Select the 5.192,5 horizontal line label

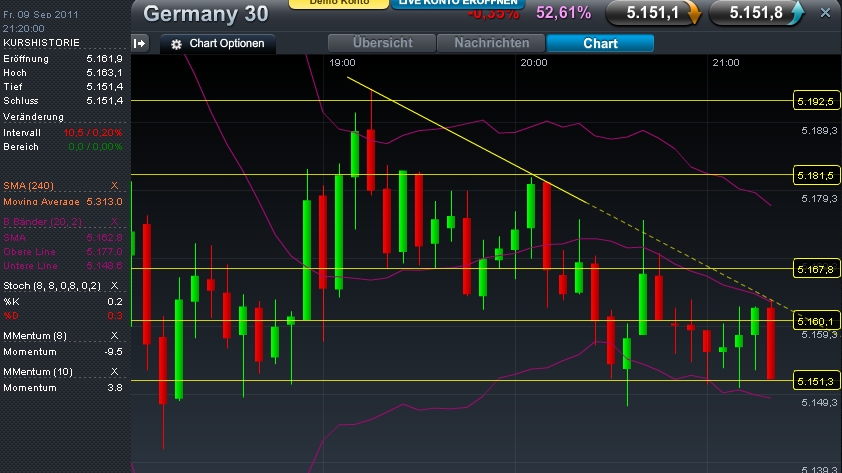pyautogui.click(x=816, y=101)
